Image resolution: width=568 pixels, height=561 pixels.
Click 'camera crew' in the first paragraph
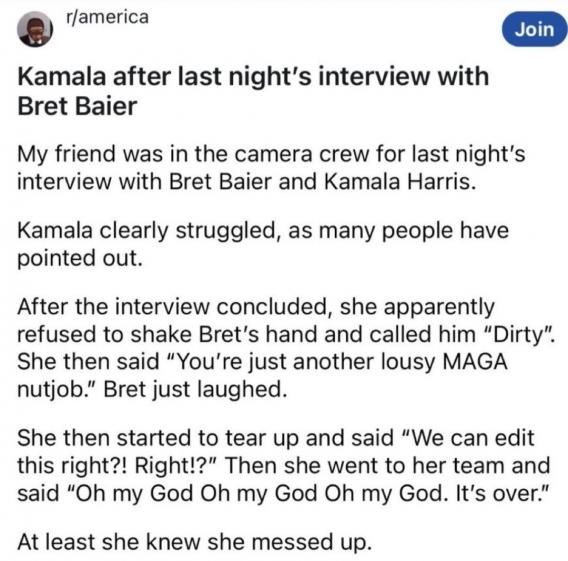point(302,154)
